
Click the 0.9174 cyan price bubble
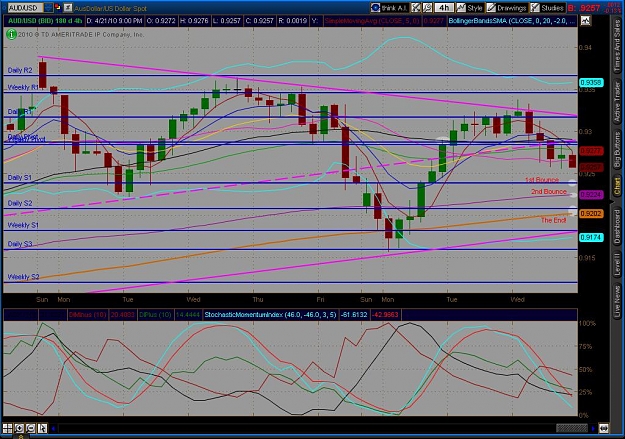591,237
